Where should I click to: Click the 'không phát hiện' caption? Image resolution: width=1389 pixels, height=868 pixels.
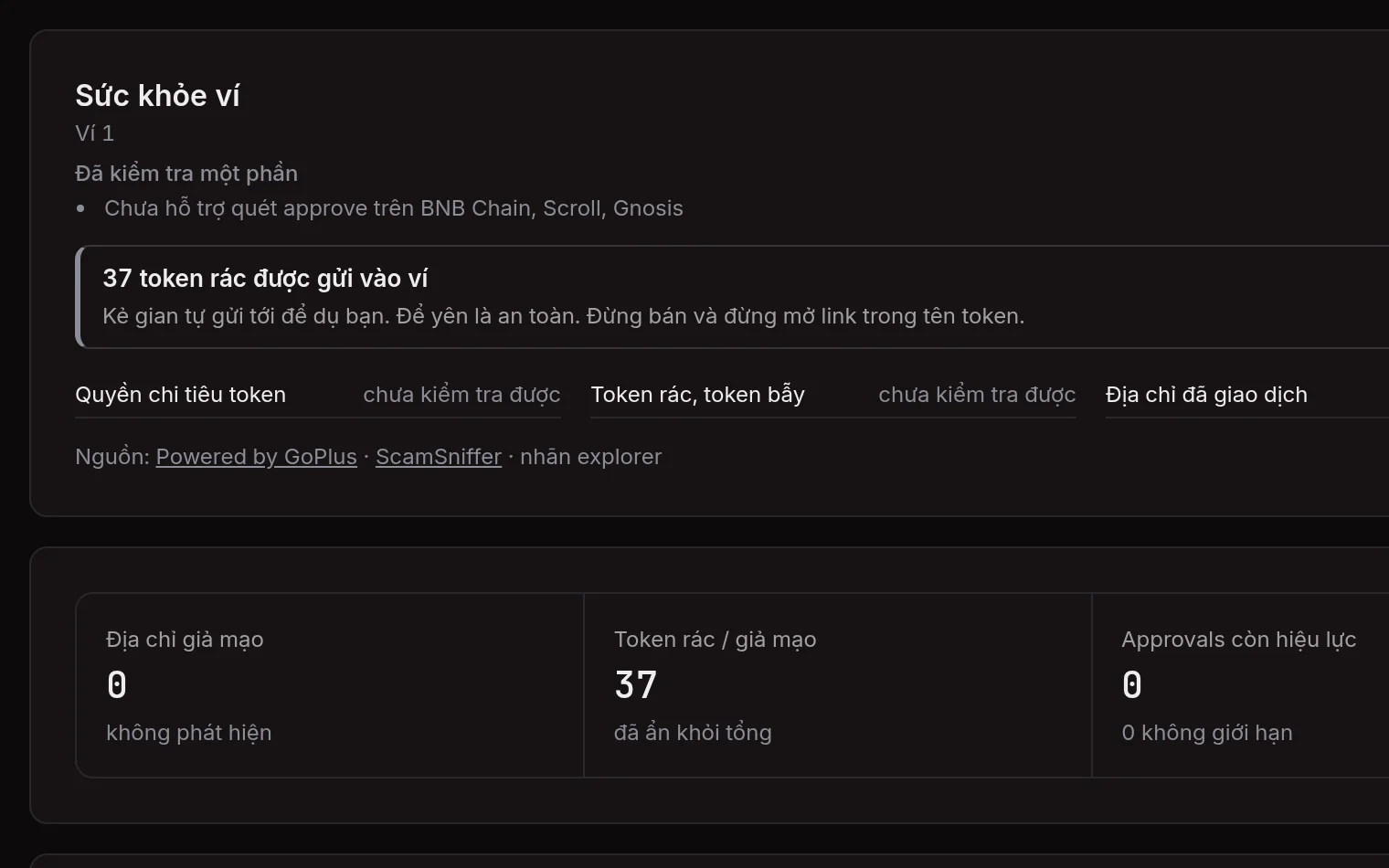coord(188,733)
